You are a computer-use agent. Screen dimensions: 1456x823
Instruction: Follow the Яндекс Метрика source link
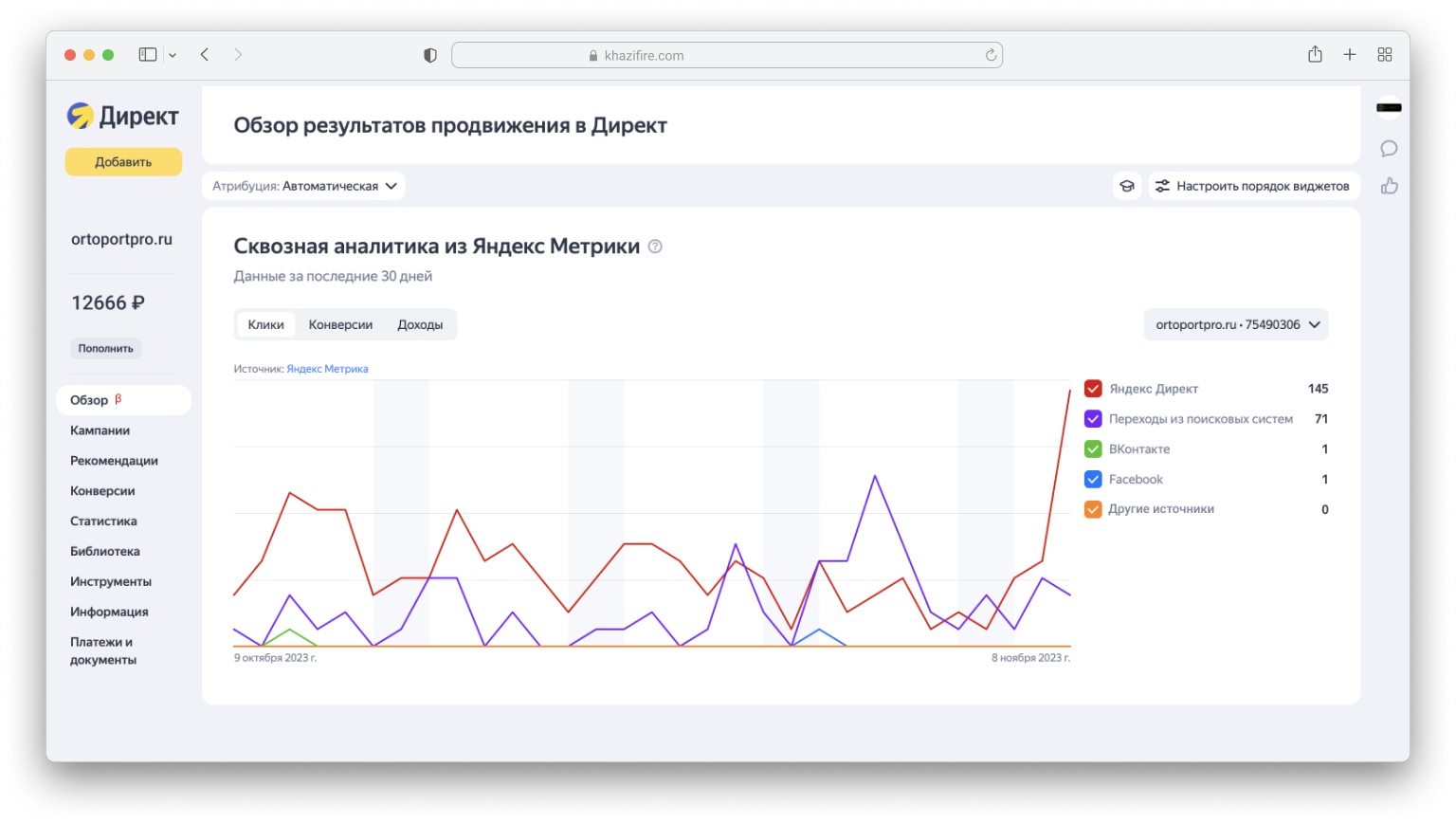(327, 369)
